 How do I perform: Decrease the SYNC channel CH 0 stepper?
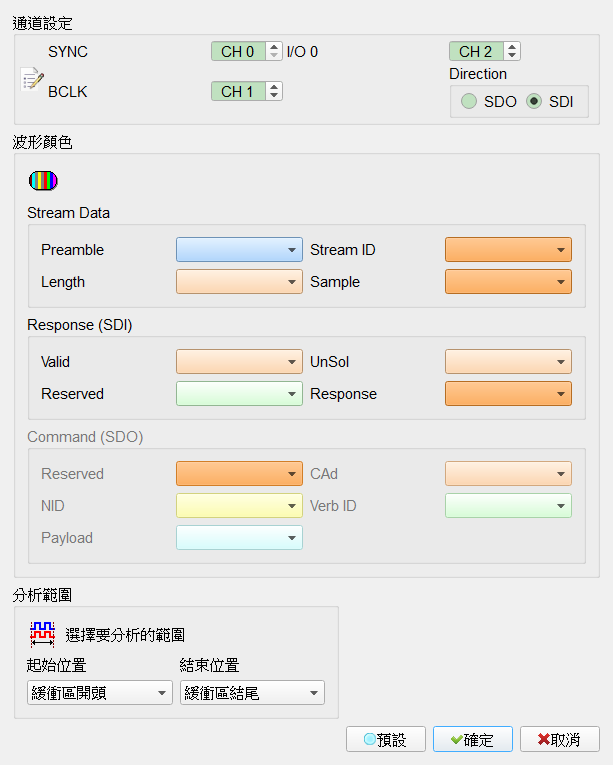[274, 55]
